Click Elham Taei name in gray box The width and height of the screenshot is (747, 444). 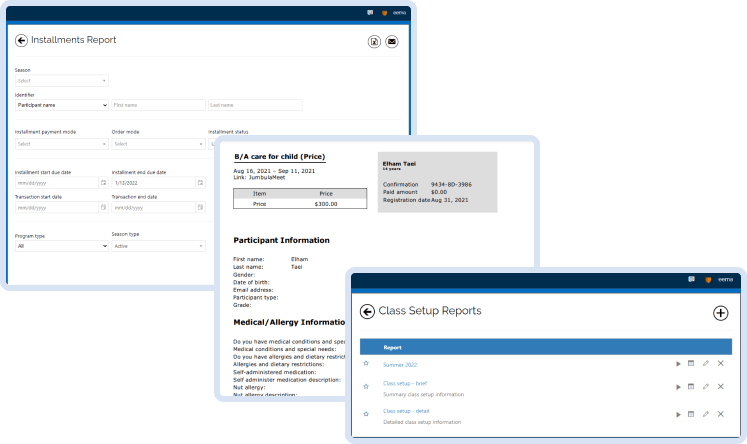(399, 163)
